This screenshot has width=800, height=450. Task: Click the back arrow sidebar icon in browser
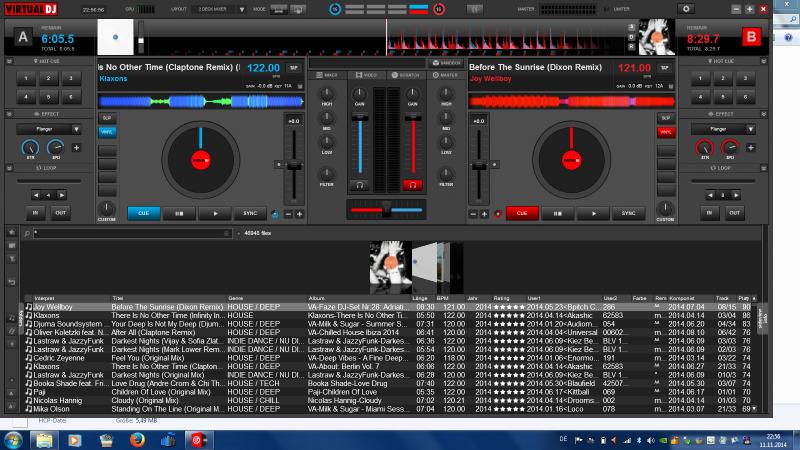tap(12, 282)
